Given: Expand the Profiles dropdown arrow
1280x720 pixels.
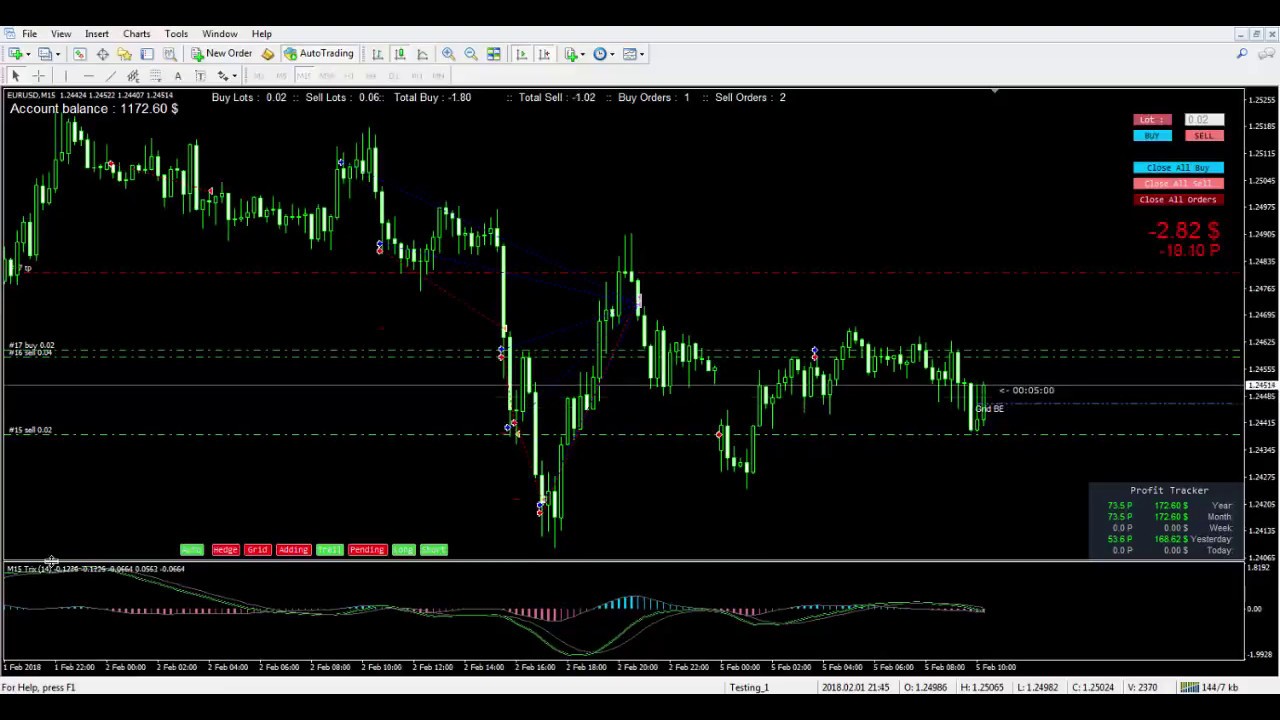Looking at the screenshot, I should (x=57, y=54).
